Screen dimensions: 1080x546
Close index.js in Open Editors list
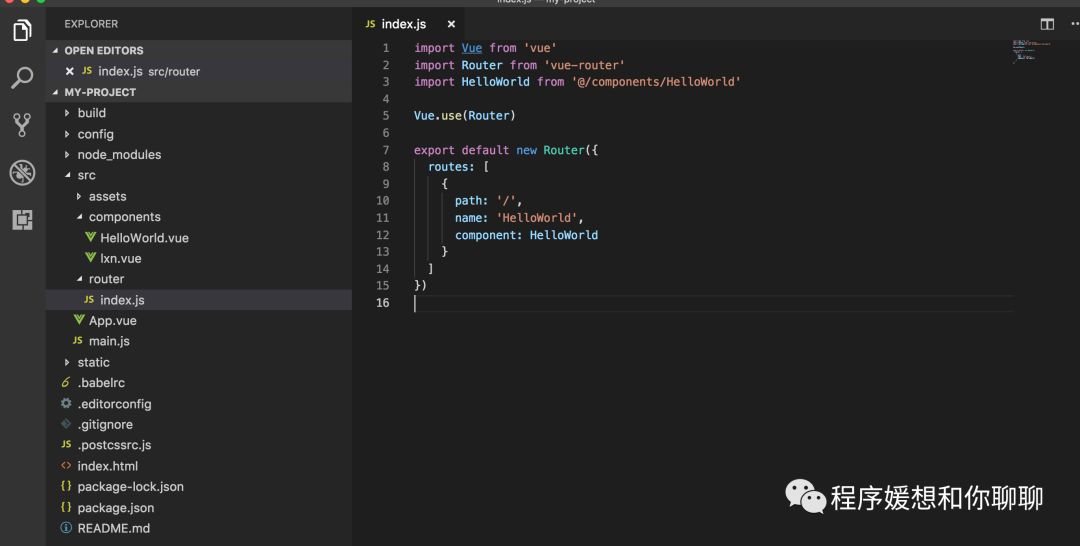coord(70,71)
